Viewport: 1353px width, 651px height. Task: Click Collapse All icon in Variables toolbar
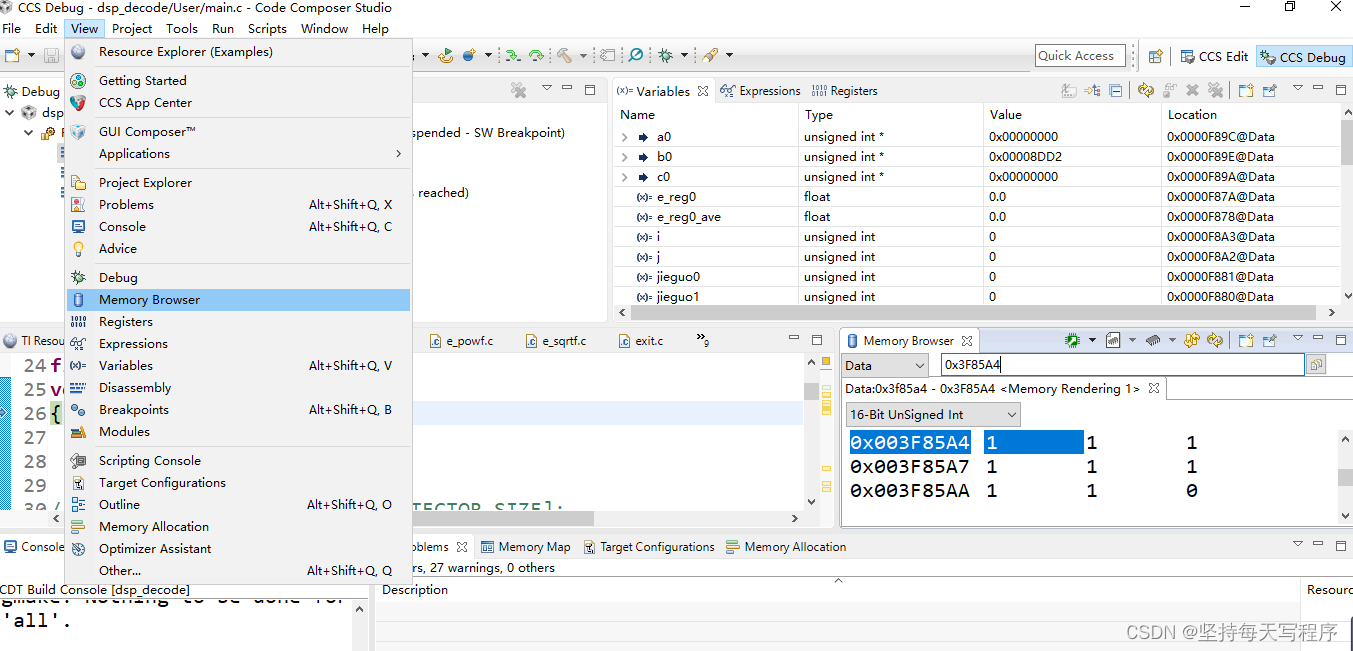(1115, 90)
